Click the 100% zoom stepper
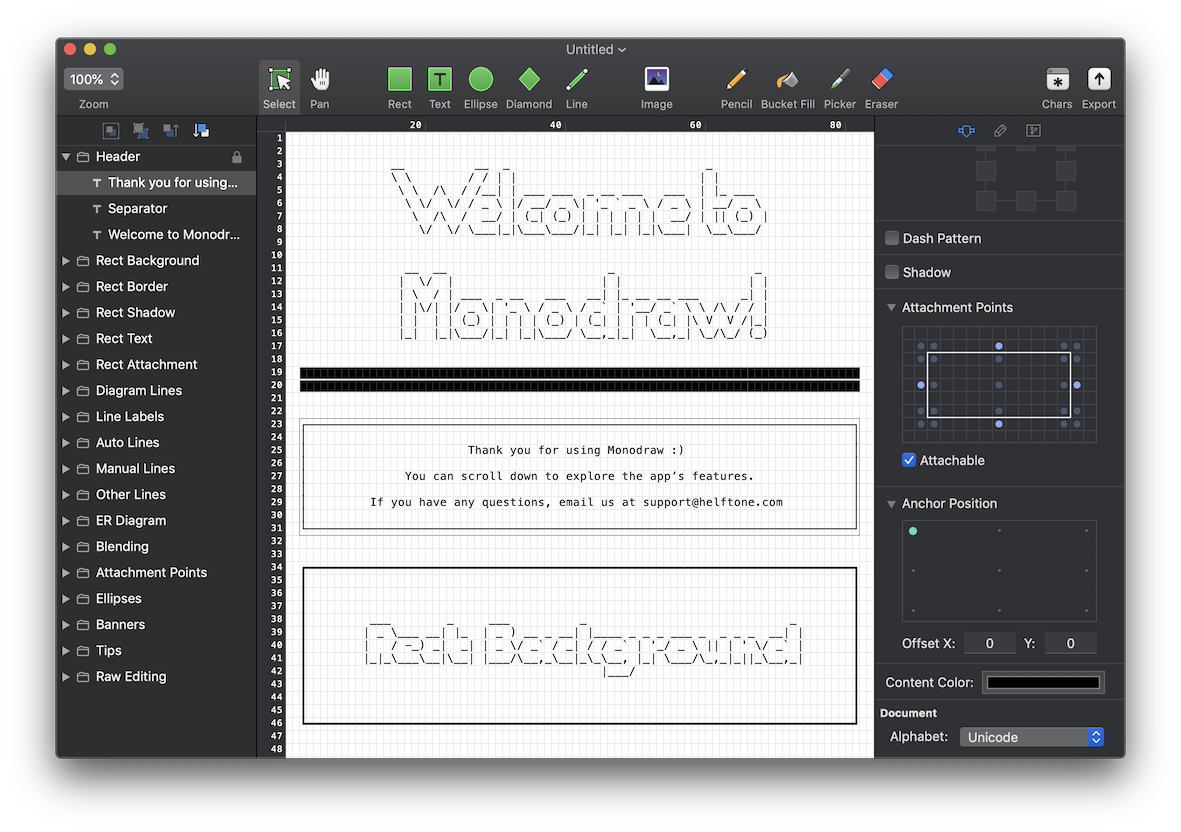This screenshot has width=1181, height=832. click(94, 79)
